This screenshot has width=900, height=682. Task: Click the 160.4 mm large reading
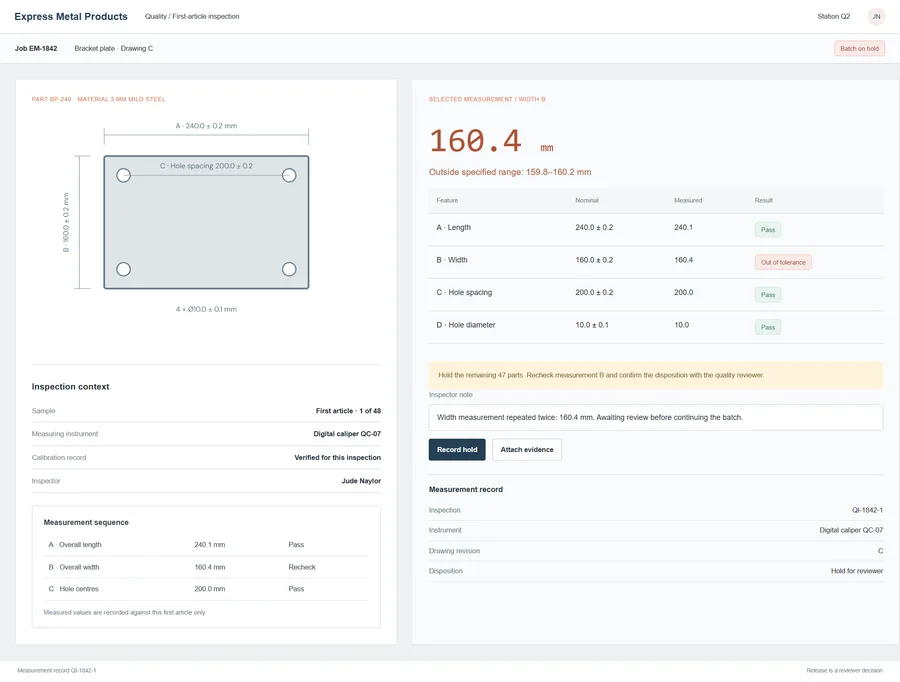[491, 141]
